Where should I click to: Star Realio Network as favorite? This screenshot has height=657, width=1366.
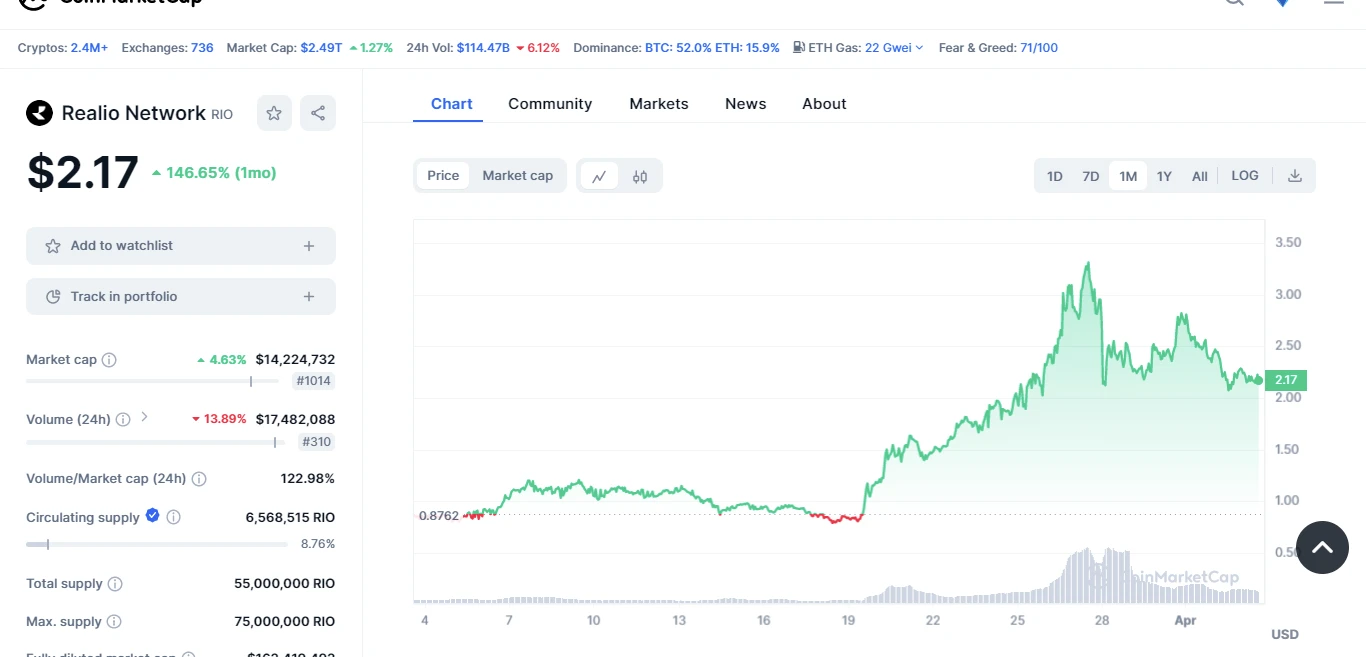pyautogui.click(x=274, y=113)
